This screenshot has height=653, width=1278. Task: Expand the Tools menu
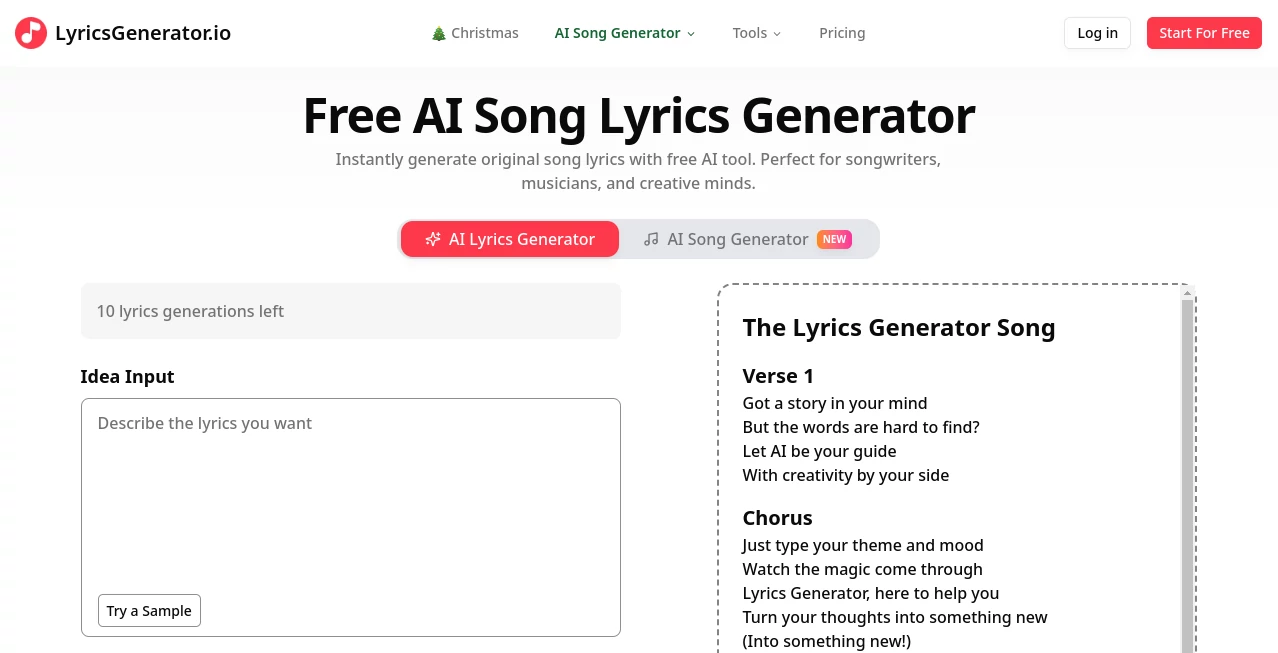click(x=756, y=32)
